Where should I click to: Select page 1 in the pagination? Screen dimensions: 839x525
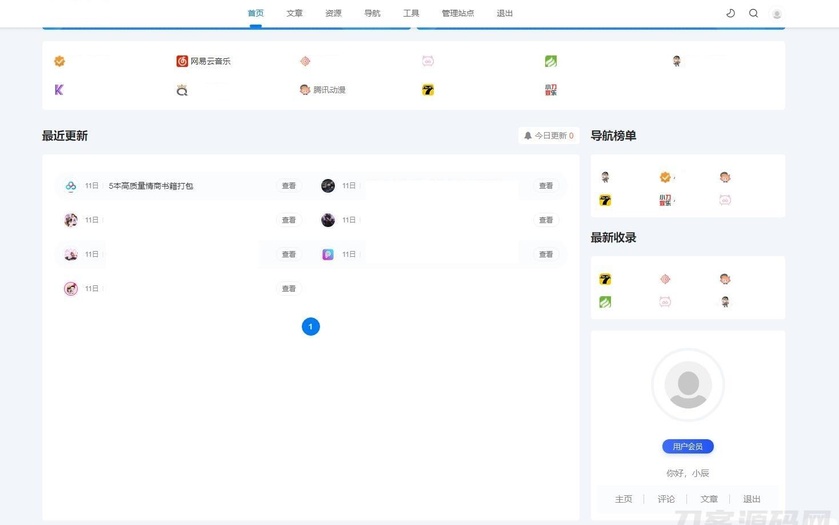[x=311, y=327]
